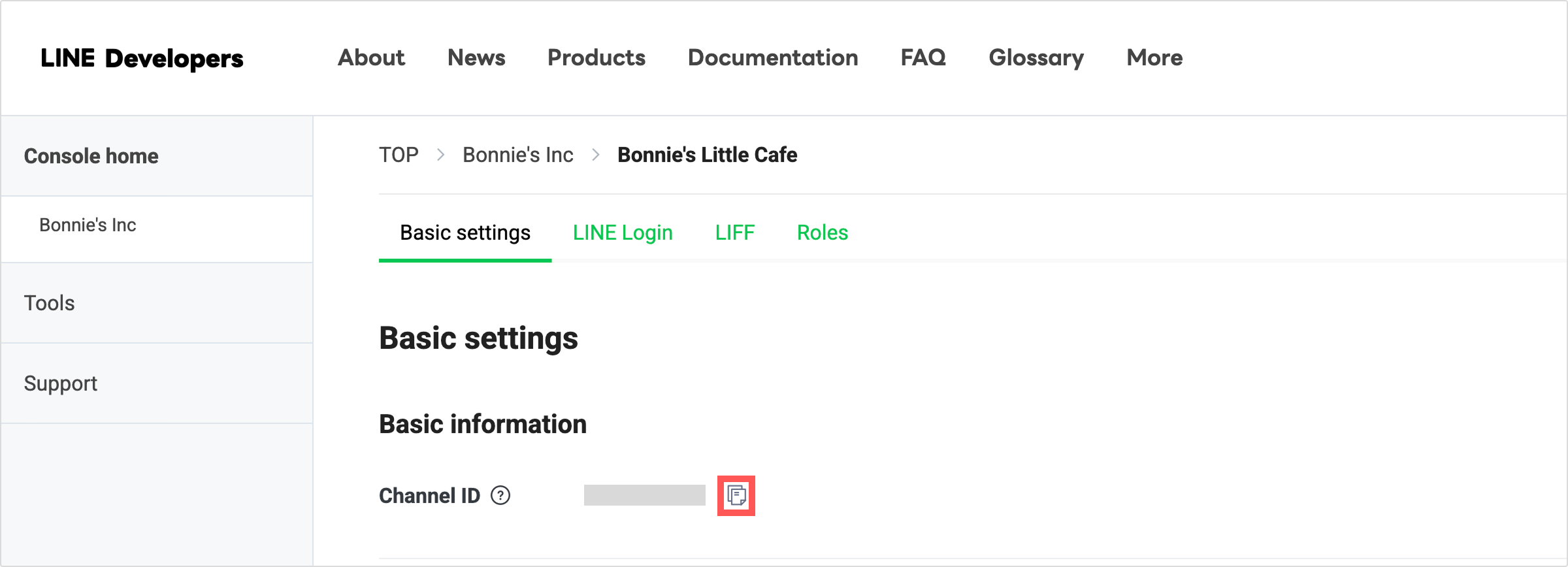
Task: Open the Roles tab
Action: click(x=823, y=233)
